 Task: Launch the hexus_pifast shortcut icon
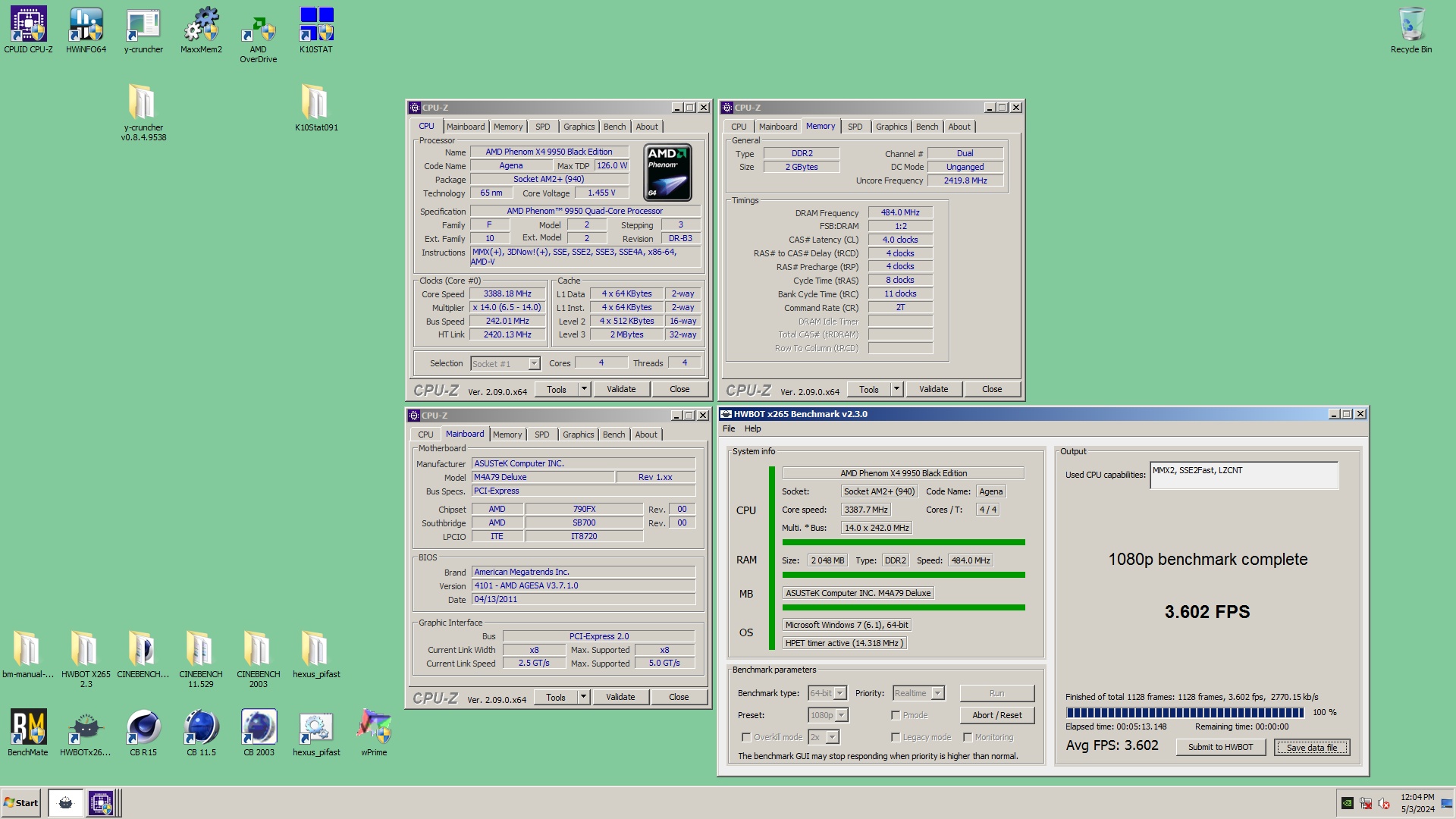point(315,733)
